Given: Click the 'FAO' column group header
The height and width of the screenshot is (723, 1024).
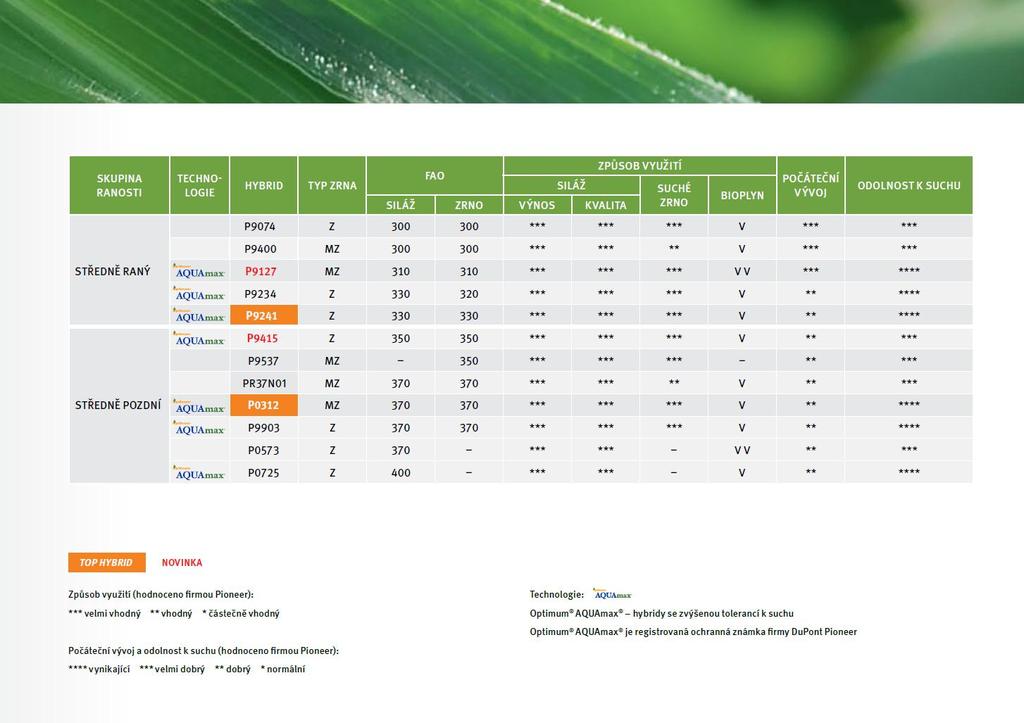Looking at the screenshot, I should click(x=434, y=176).
